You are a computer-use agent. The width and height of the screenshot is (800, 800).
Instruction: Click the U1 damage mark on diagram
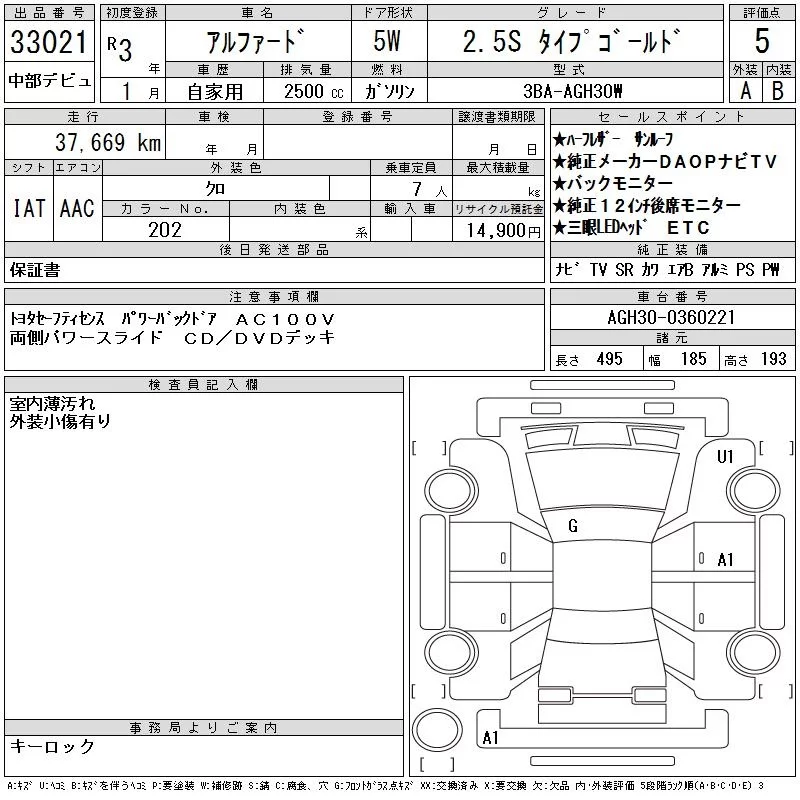pos(725,457)
